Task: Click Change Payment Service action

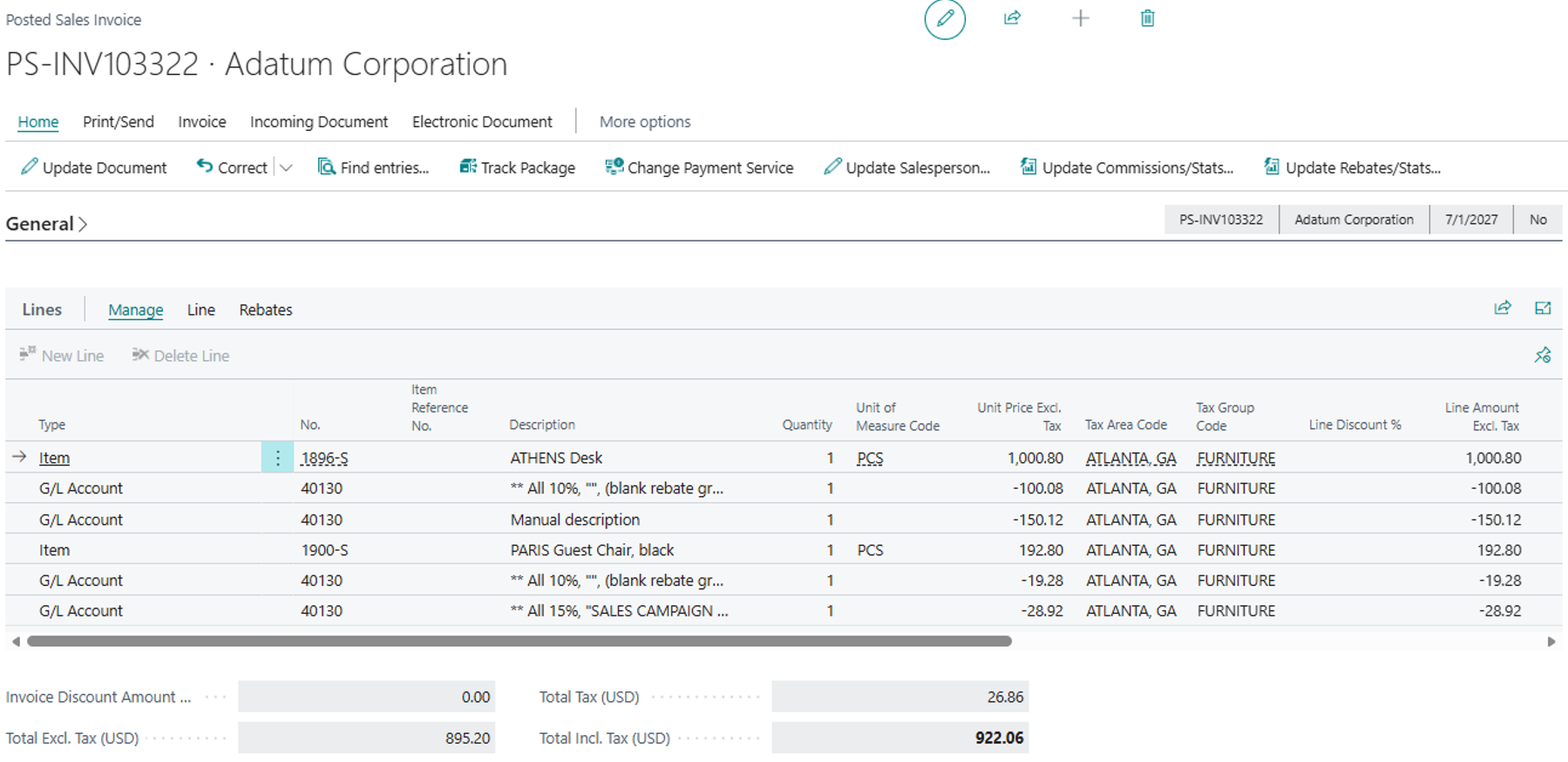Action: point(699,167)
